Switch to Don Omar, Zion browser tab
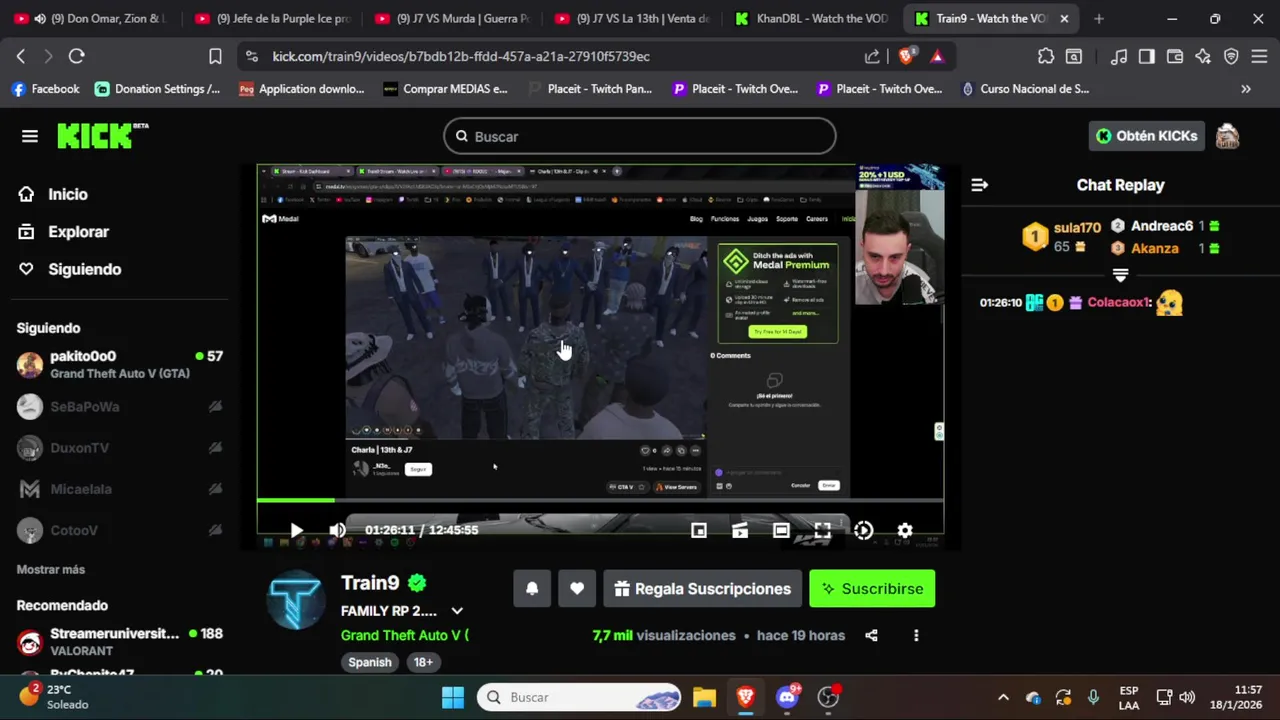Screen dimensions: 1280x720 point(98,18)
